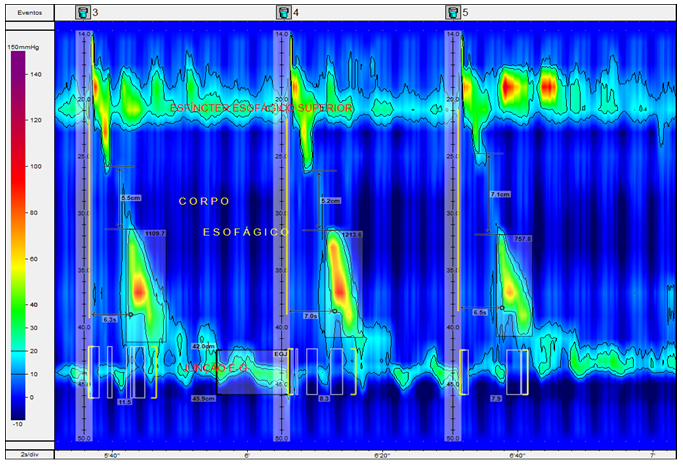683x467 pixels.
Task: Click the 11.5 IRP value under swallow 3
Action: pyautogui.click(x=124, y=401)
